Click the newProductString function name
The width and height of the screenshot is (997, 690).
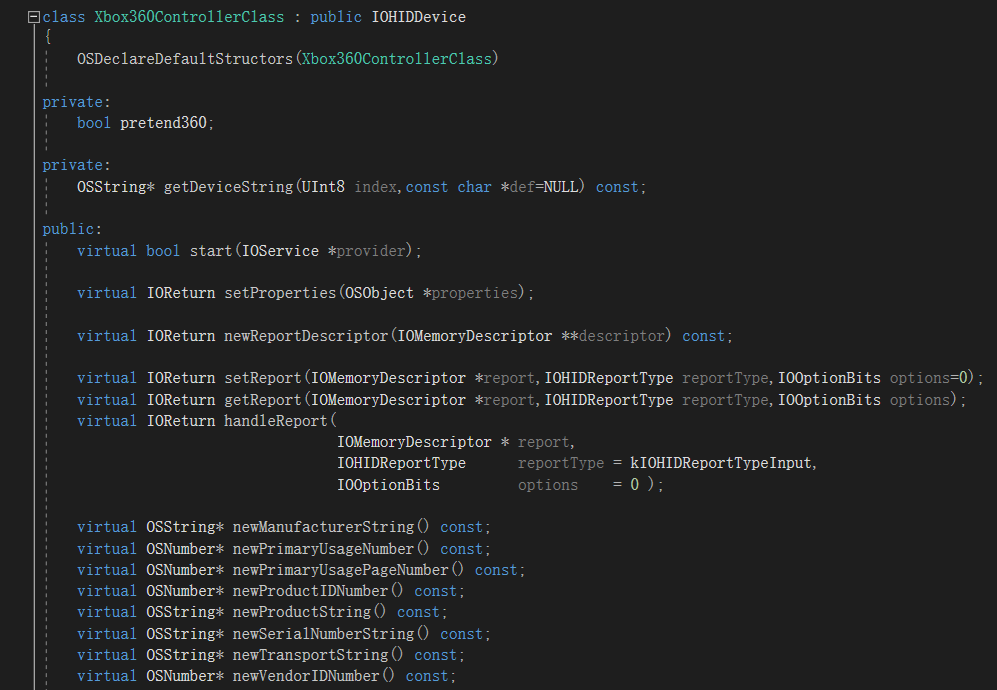click(301, 612)
